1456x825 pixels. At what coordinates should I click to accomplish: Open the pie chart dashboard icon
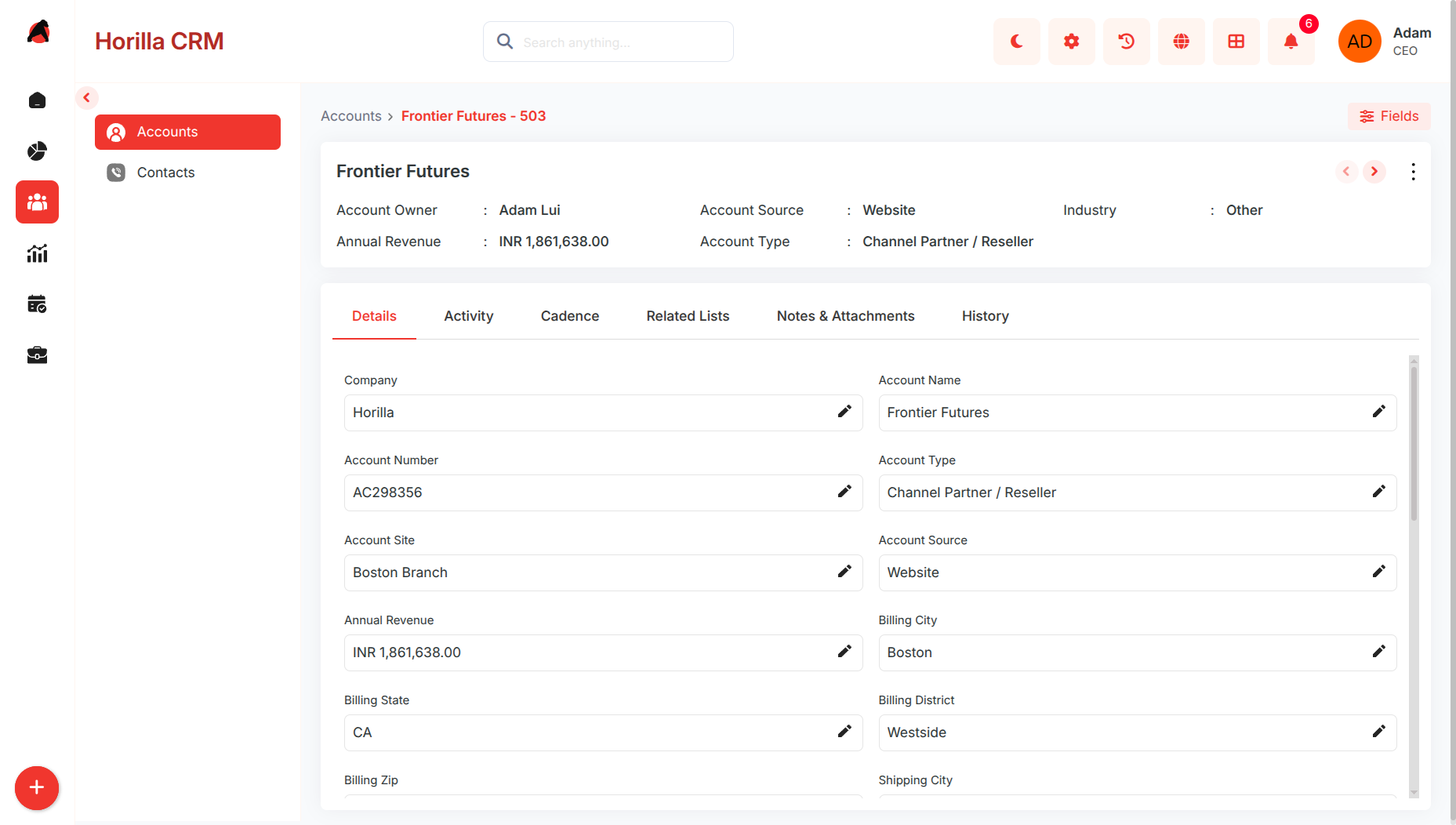pos(37,151)
